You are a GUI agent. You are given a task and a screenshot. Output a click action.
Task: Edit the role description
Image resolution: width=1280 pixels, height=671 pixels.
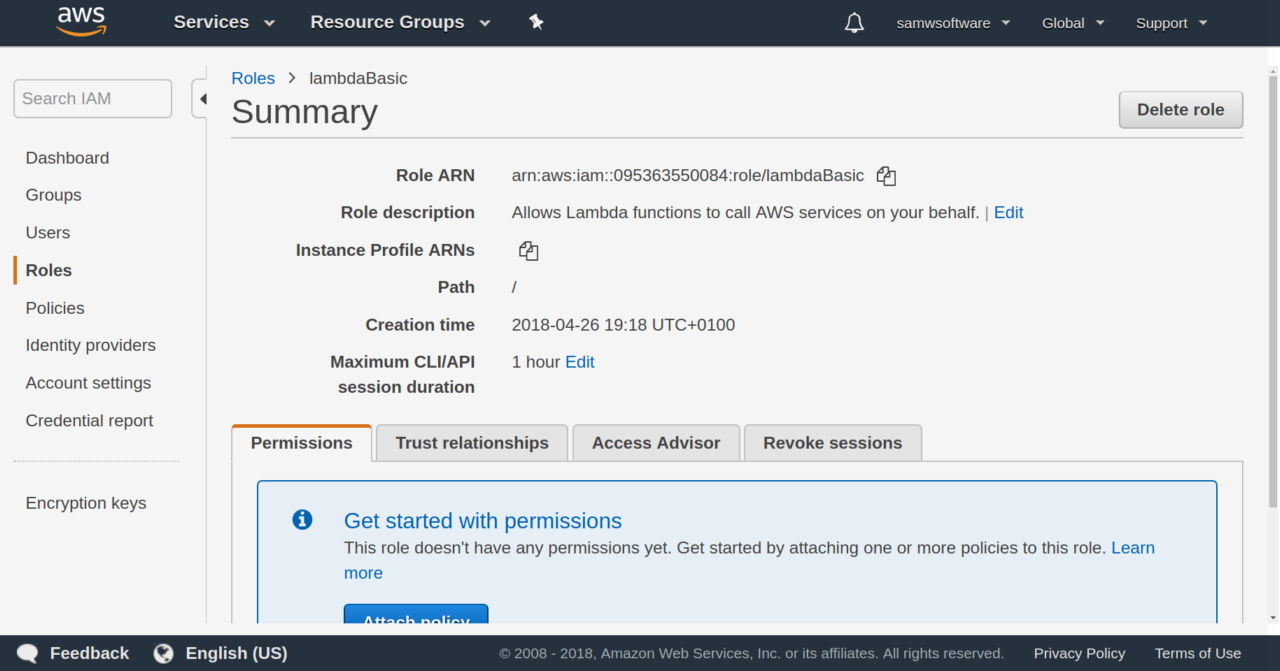pos(1008,212)
